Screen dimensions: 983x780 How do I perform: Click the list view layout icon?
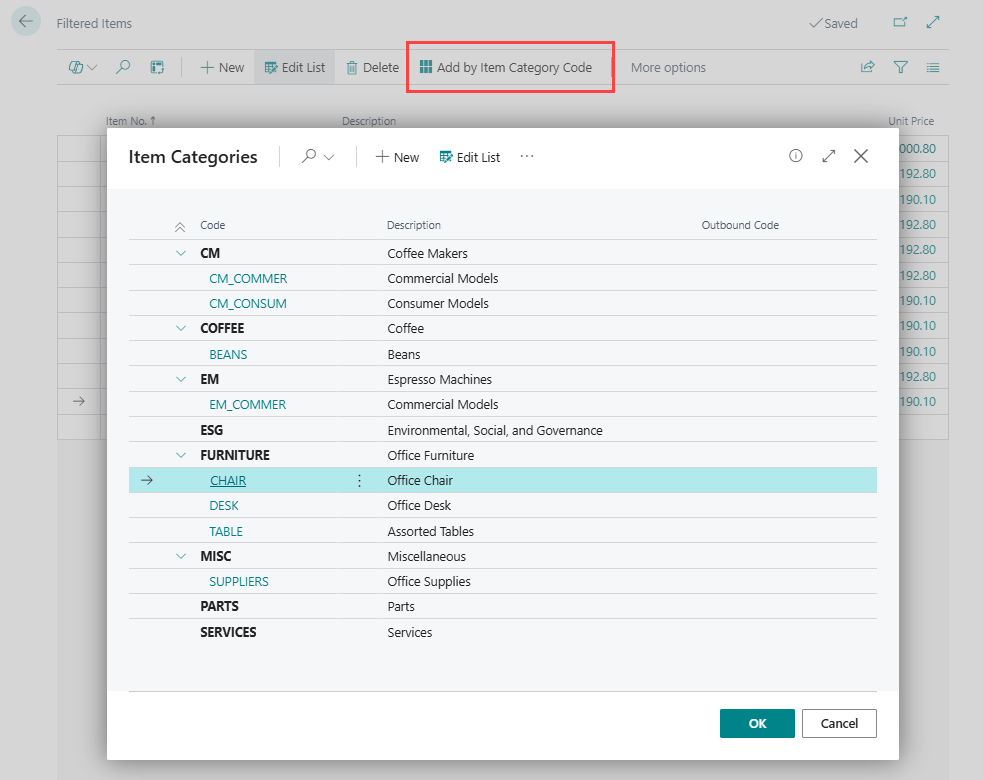(933, 67)
